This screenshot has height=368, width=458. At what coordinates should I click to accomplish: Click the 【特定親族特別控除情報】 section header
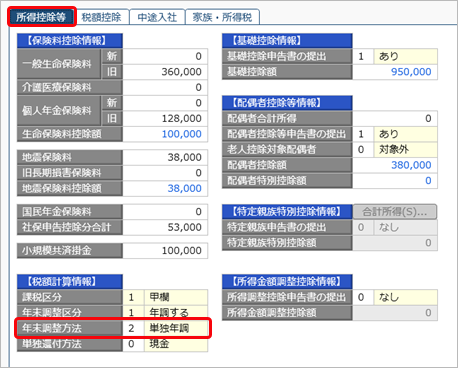point(287,212)
